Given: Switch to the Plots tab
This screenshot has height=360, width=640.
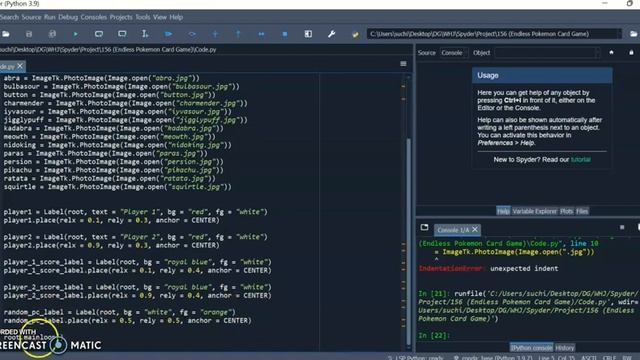Looking at the screenshot, I should (567, 211).
